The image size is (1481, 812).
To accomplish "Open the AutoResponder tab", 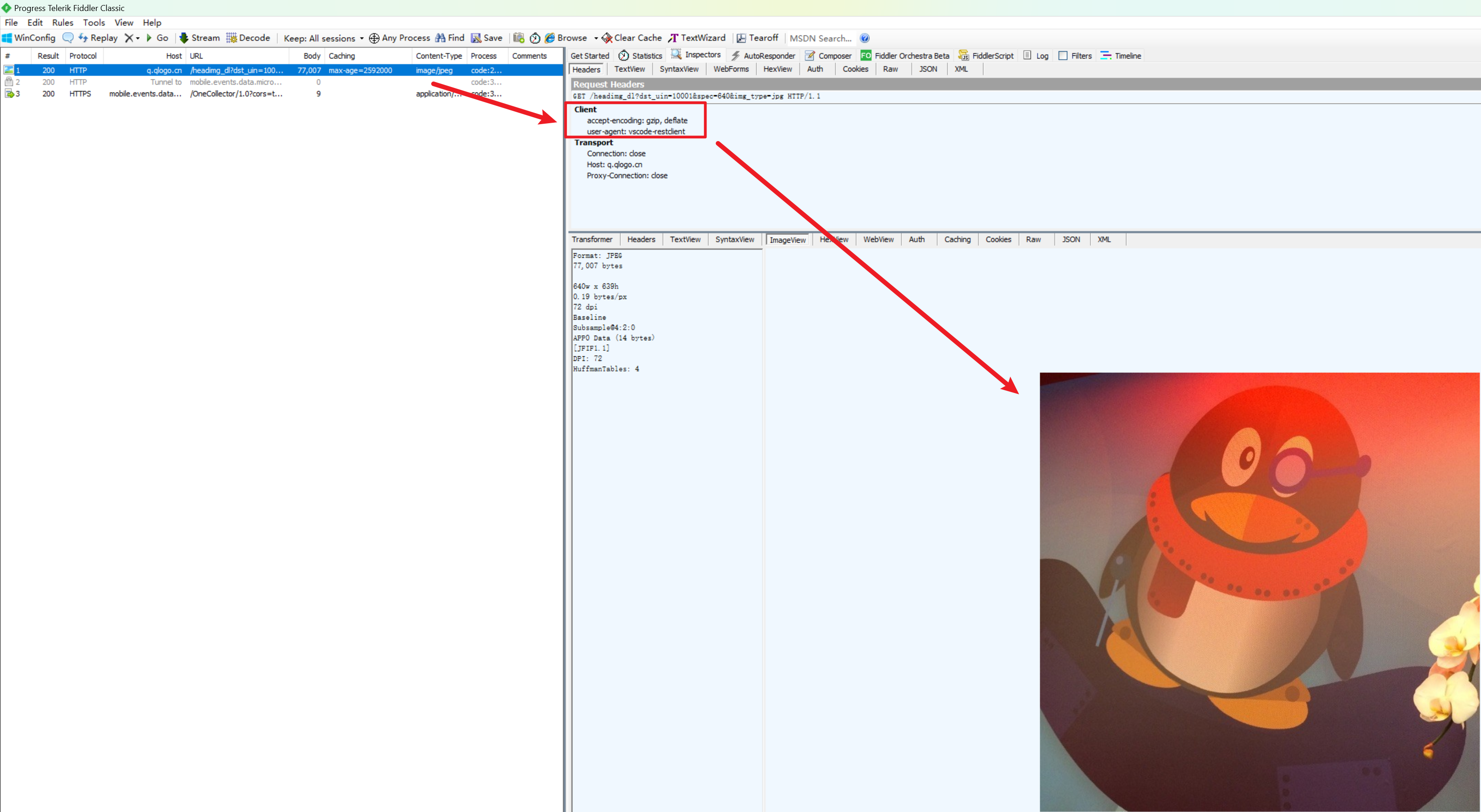I will pyautogui.click(x=763, y=56).
